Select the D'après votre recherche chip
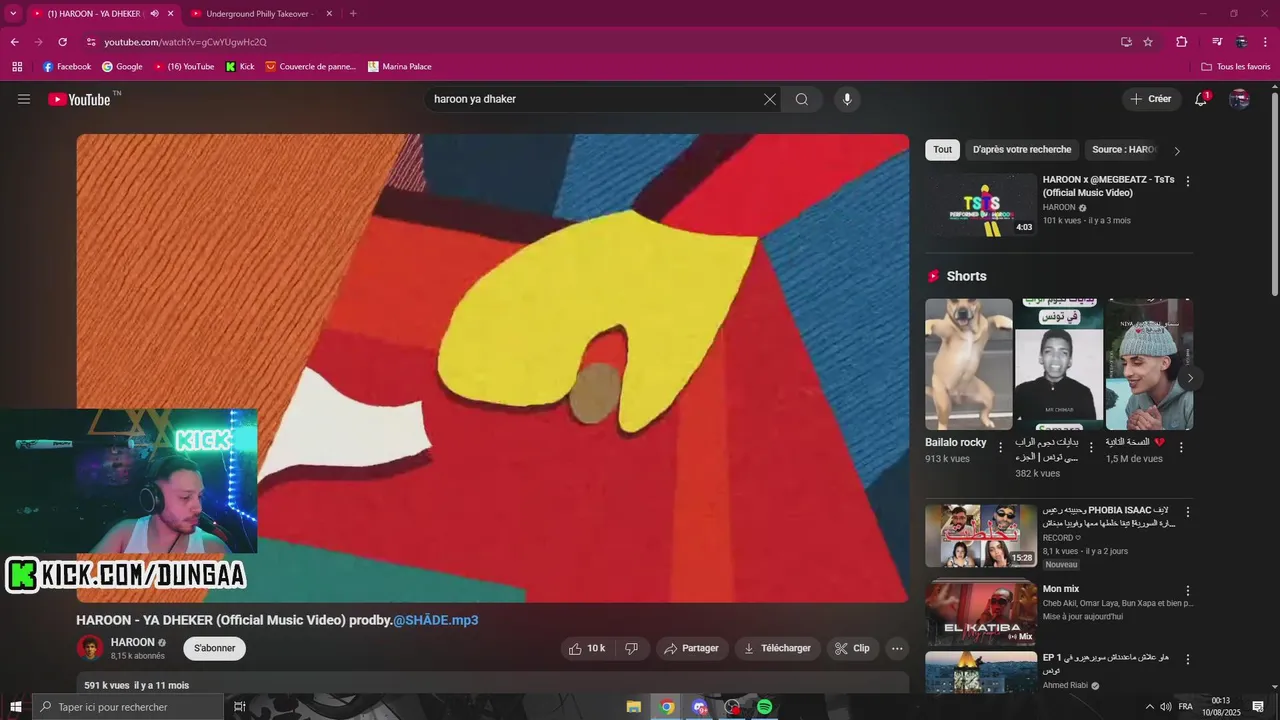The image size is (1280, 720). tap(1022, 150)
